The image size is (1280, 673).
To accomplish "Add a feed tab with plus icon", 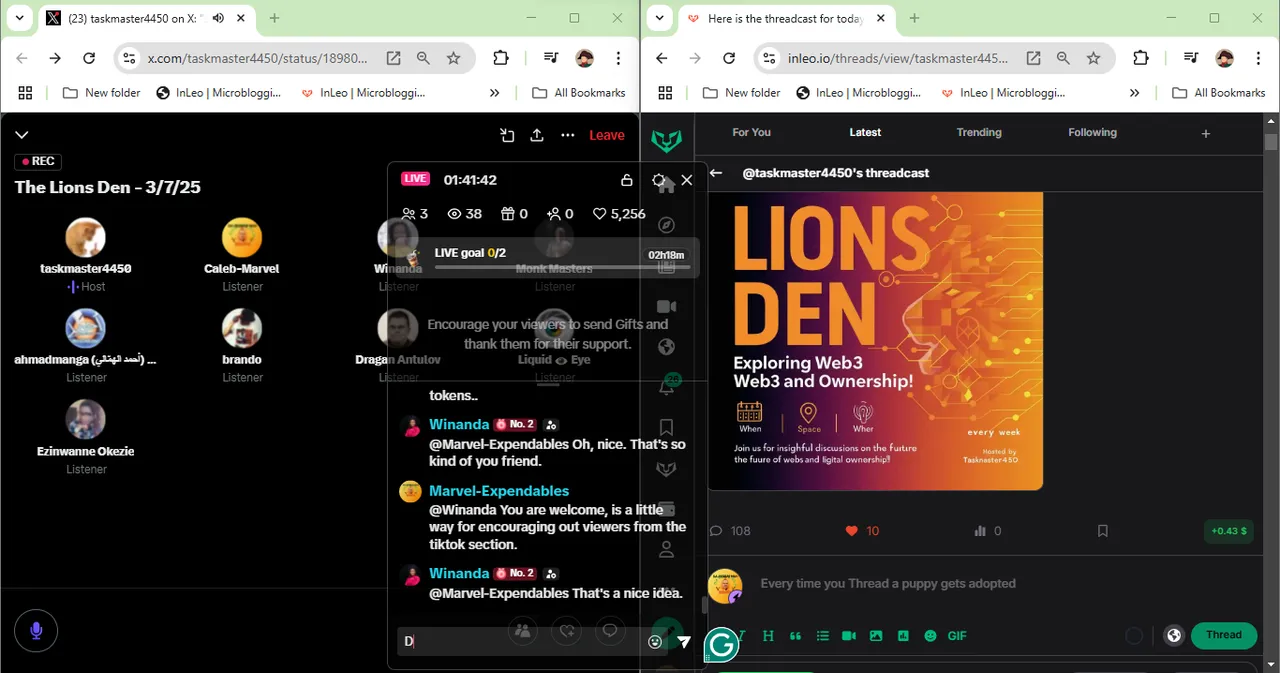I will pyautogui.click(x=1205, y=133).
